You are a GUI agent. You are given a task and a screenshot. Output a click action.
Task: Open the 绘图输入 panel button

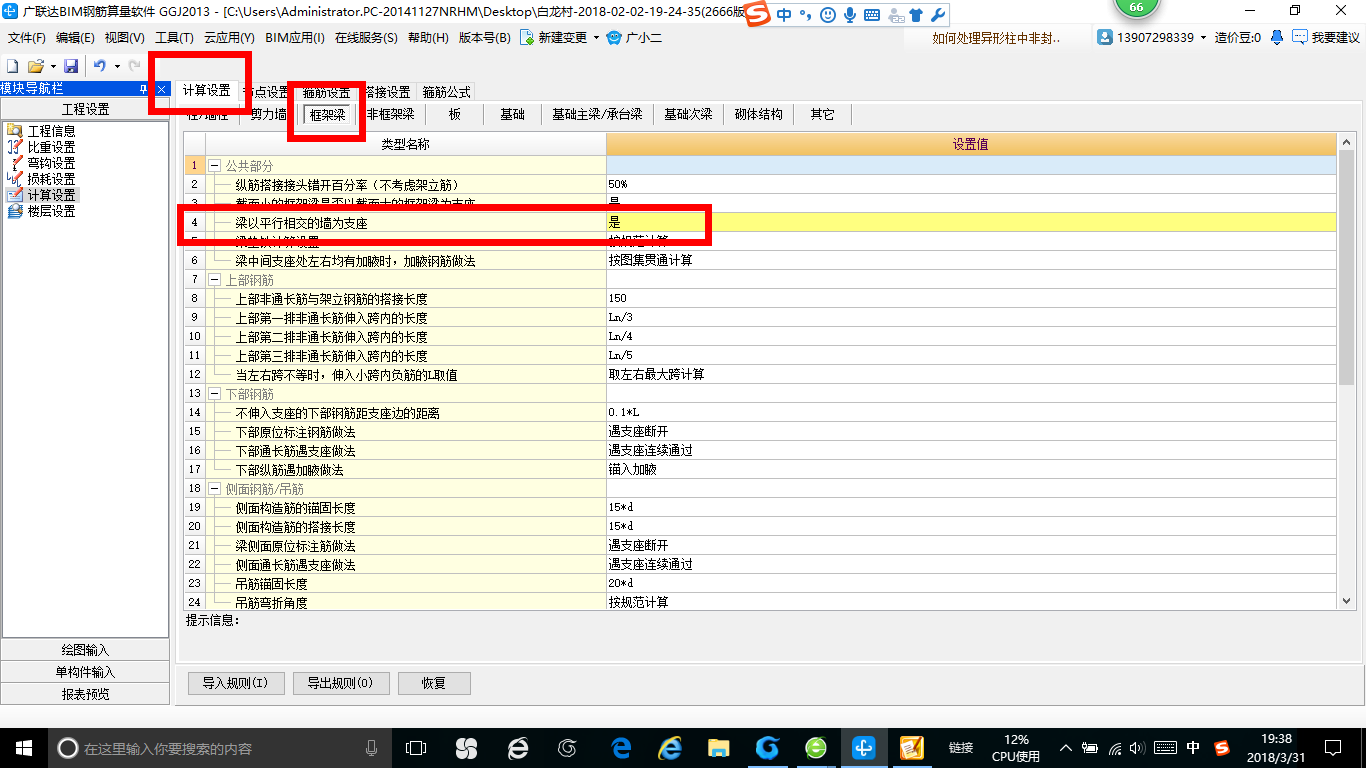pos(85,650)
